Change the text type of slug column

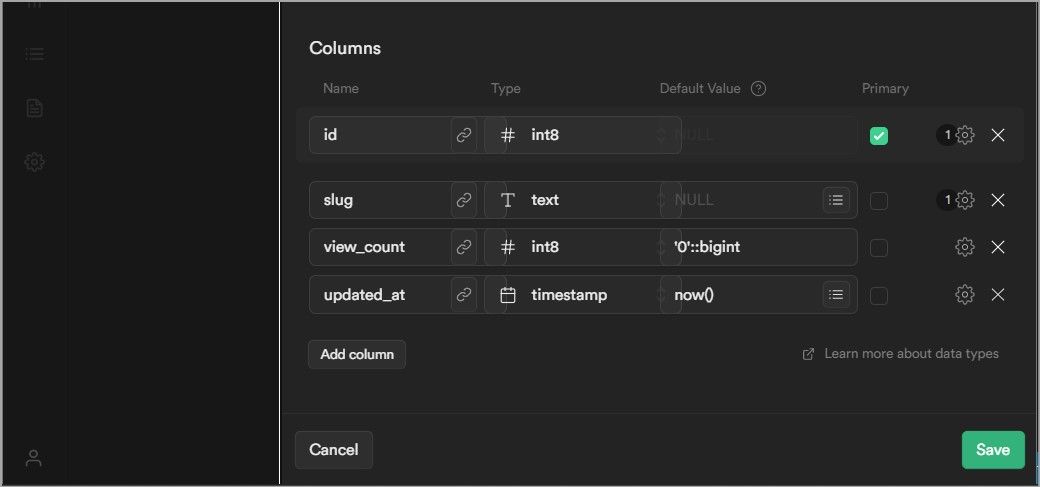[x=580, y=200]
